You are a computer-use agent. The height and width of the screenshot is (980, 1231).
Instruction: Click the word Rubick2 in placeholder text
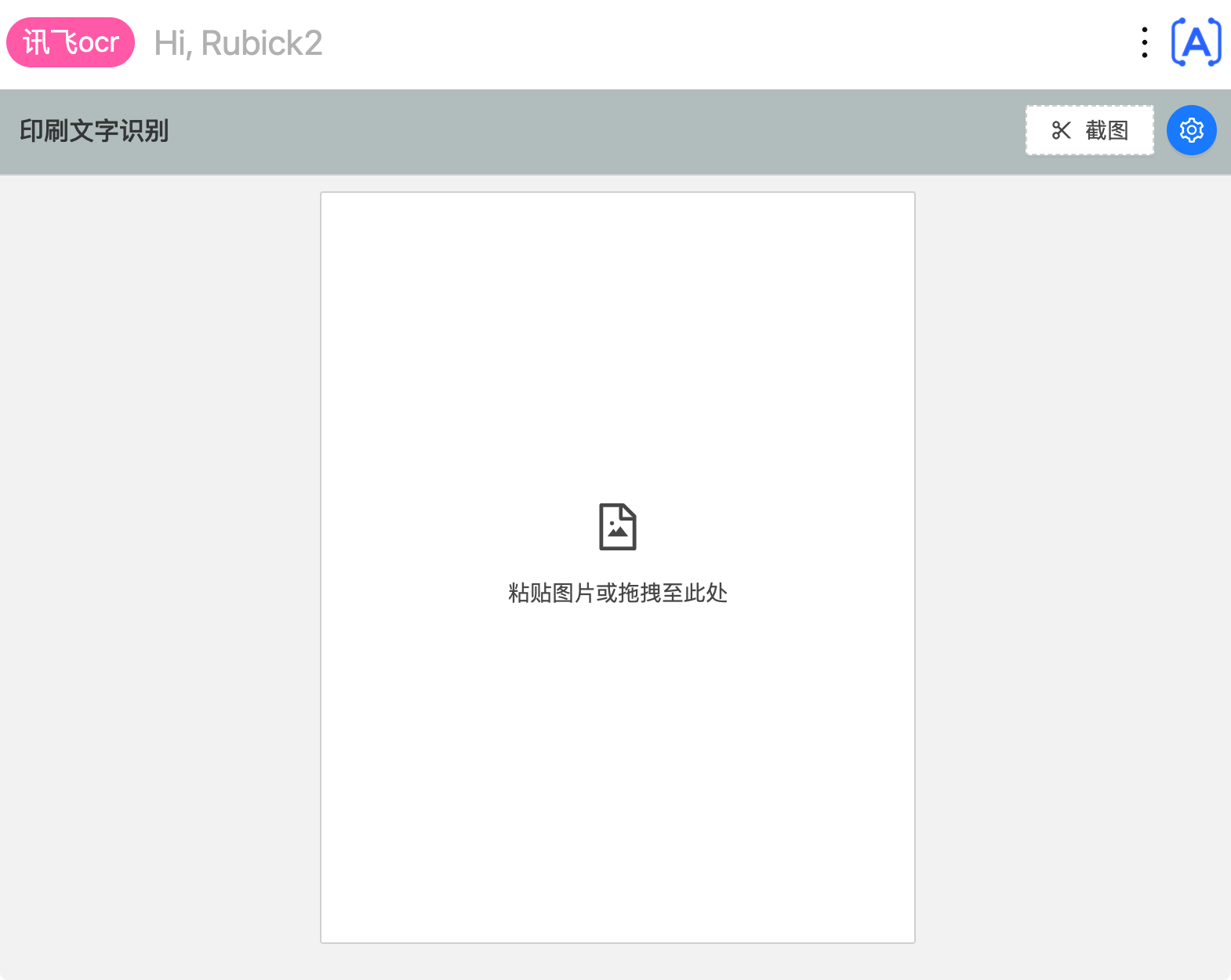pyautogui.click(x=262, y=44)
